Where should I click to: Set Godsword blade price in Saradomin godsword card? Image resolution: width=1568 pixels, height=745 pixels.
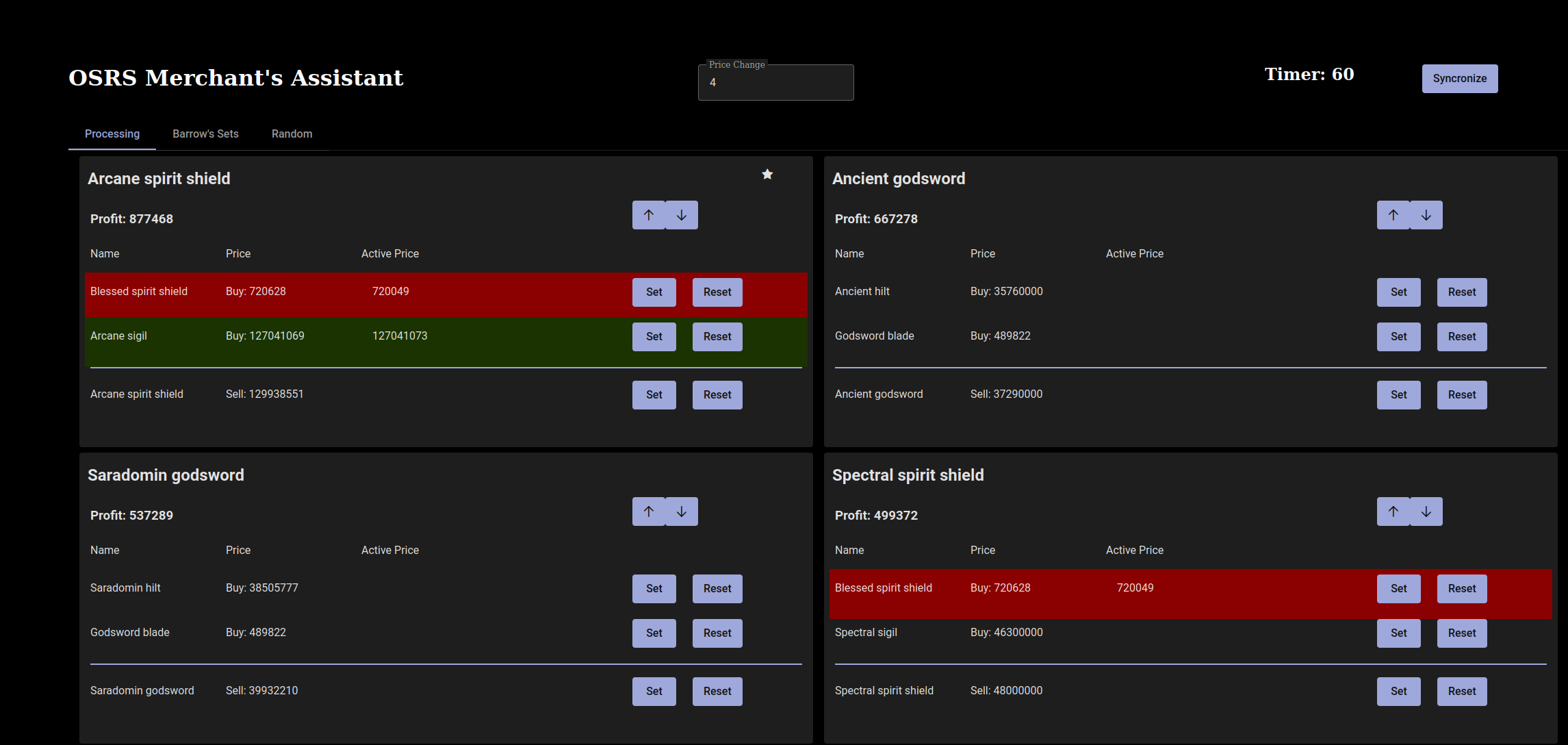[654, 633]
